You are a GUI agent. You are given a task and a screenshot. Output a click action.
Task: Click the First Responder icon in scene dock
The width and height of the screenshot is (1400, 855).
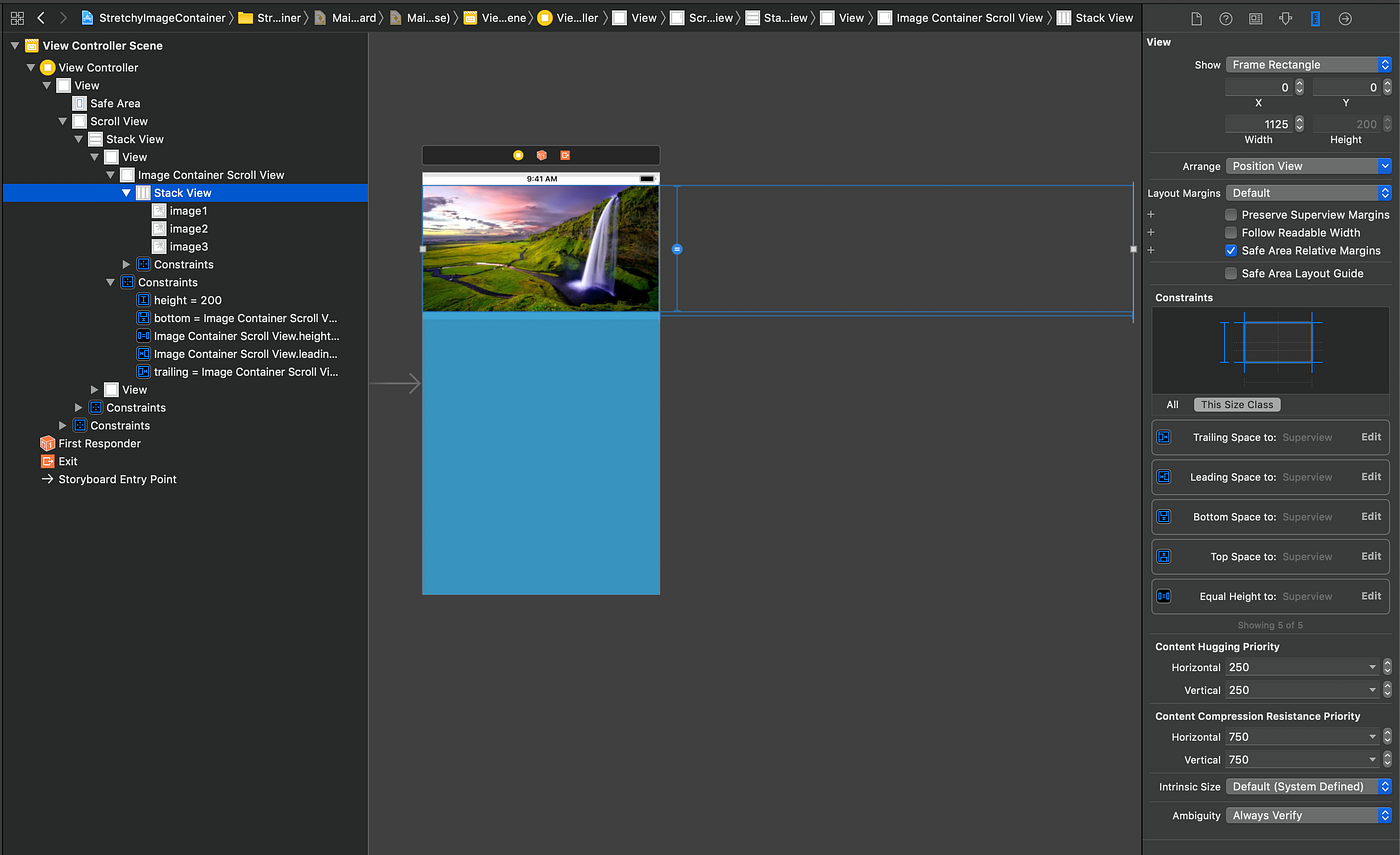click(541, 155)
